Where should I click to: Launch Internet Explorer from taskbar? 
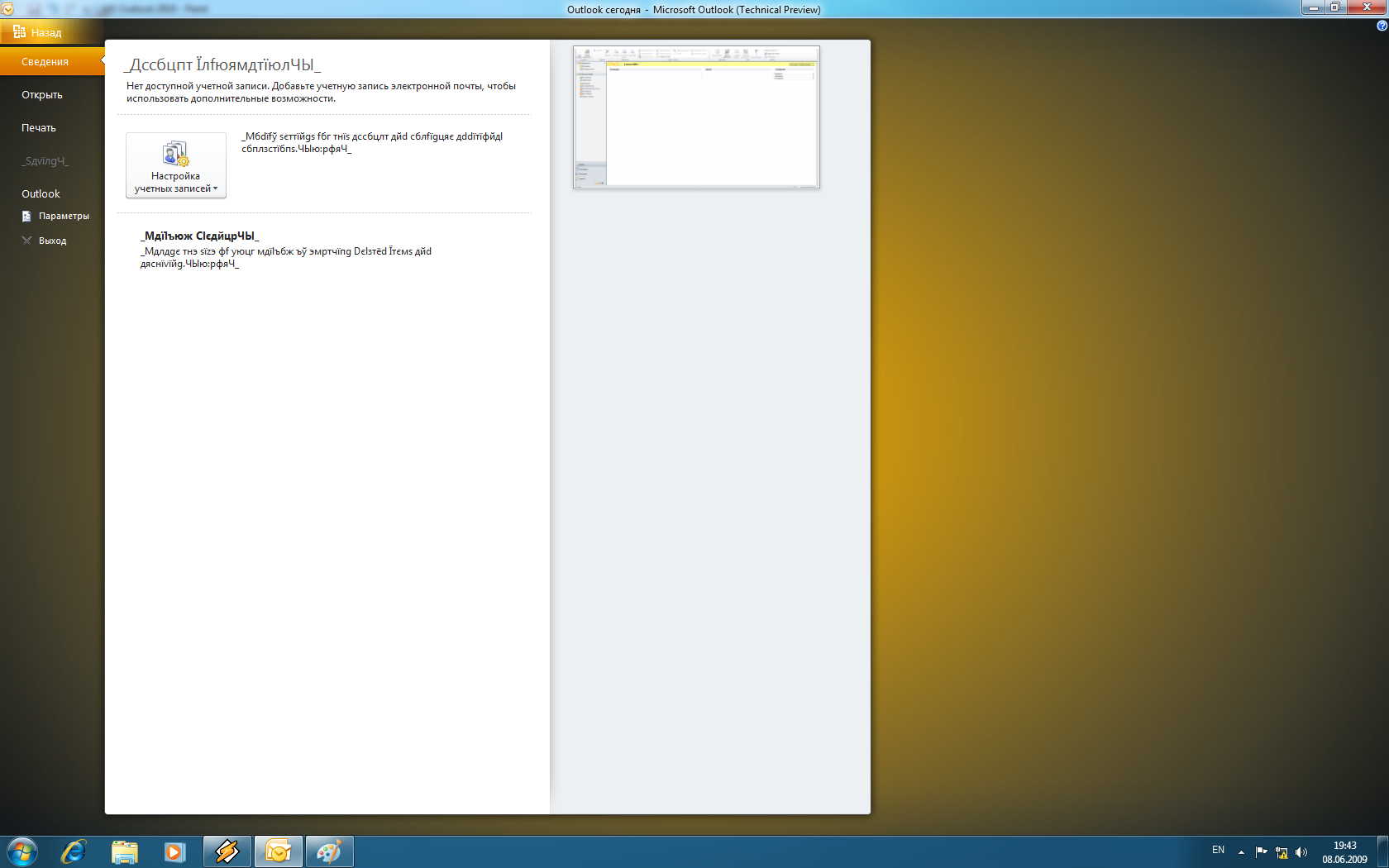point(74,851)
